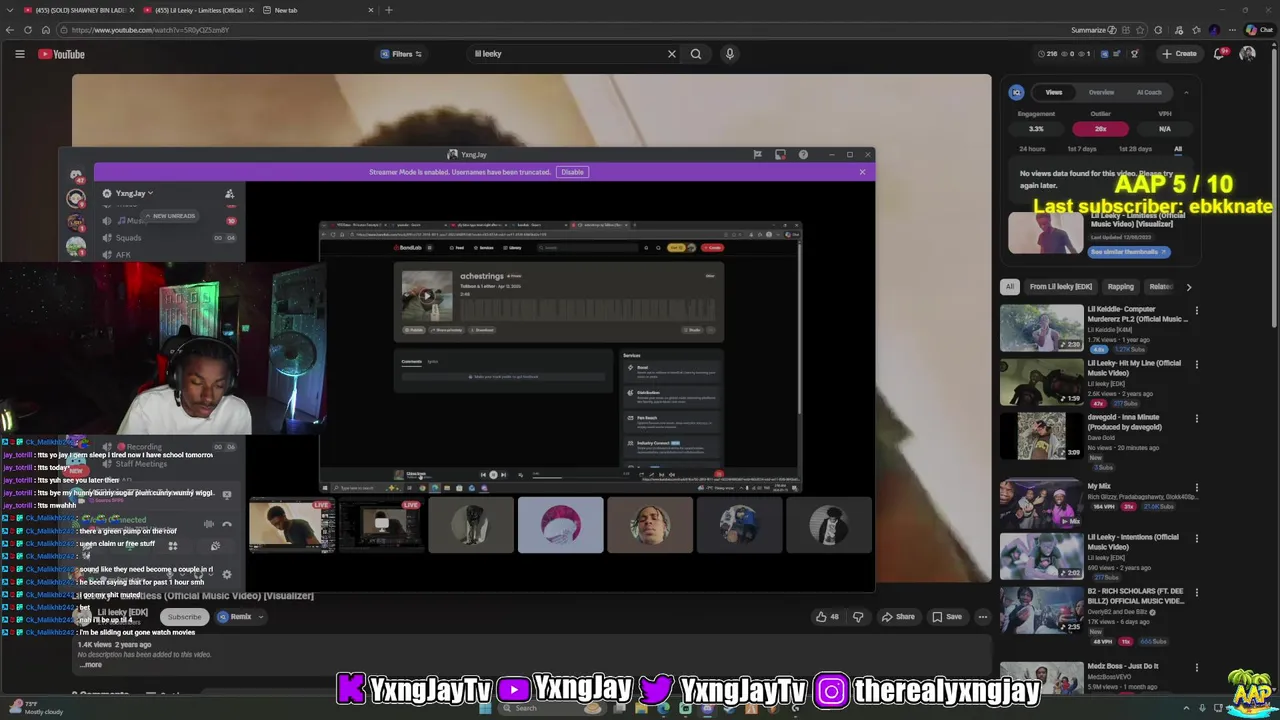Select the 24 hours views range

[x=1032, y=149]
